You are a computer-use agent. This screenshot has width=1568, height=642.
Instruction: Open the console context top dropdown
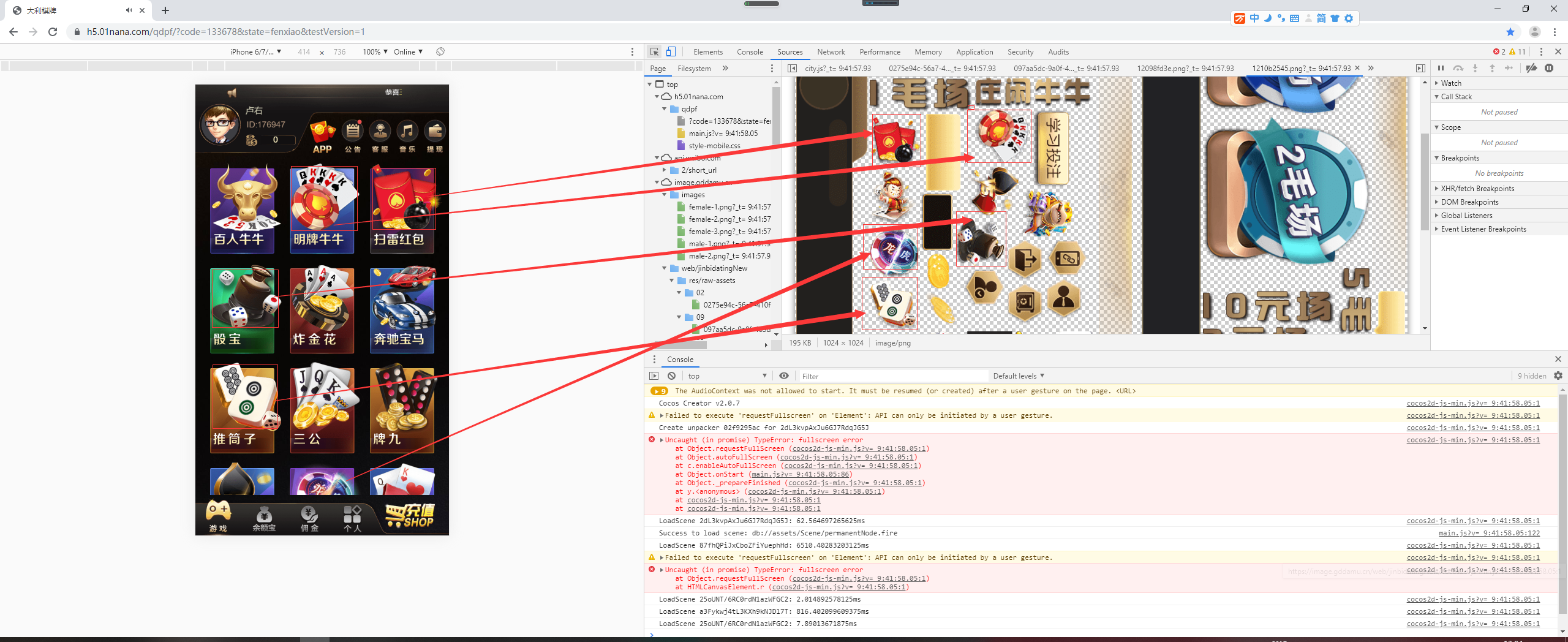726,376
